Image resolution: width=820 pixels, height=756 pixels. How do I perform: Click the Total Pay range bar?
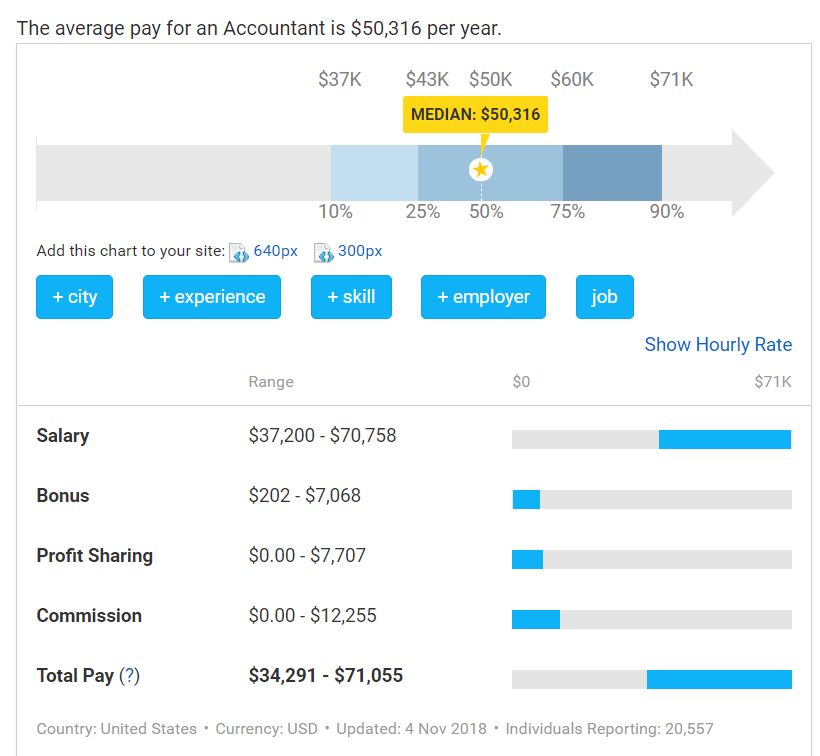point(719,679)
